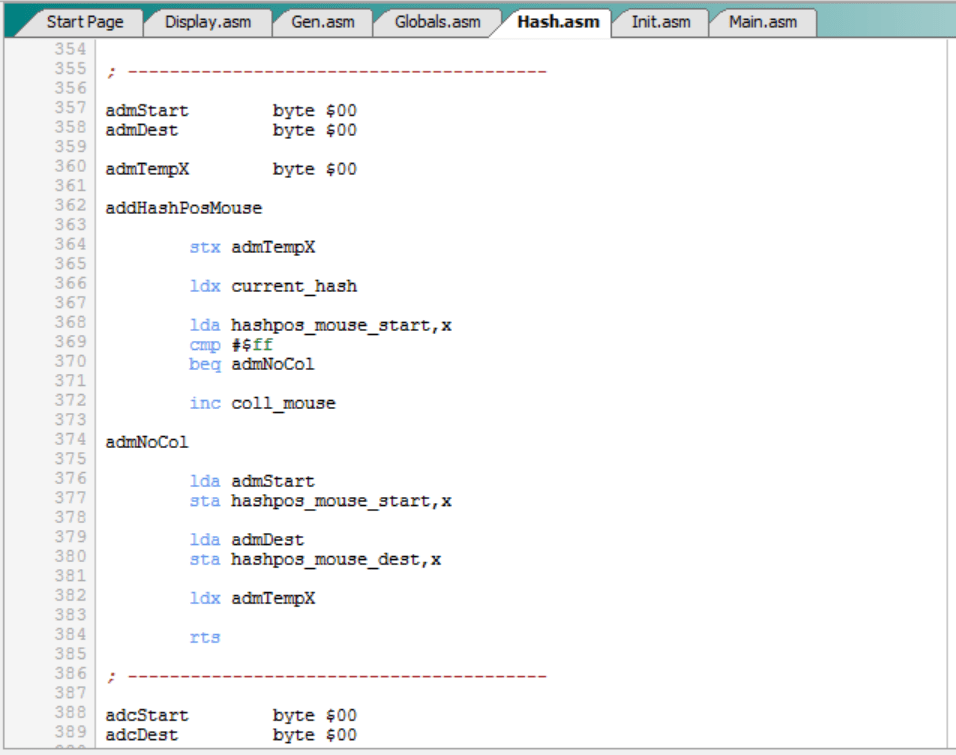Click the cmp #$ff instruction
956x755 pixels.
coord(230,345)
